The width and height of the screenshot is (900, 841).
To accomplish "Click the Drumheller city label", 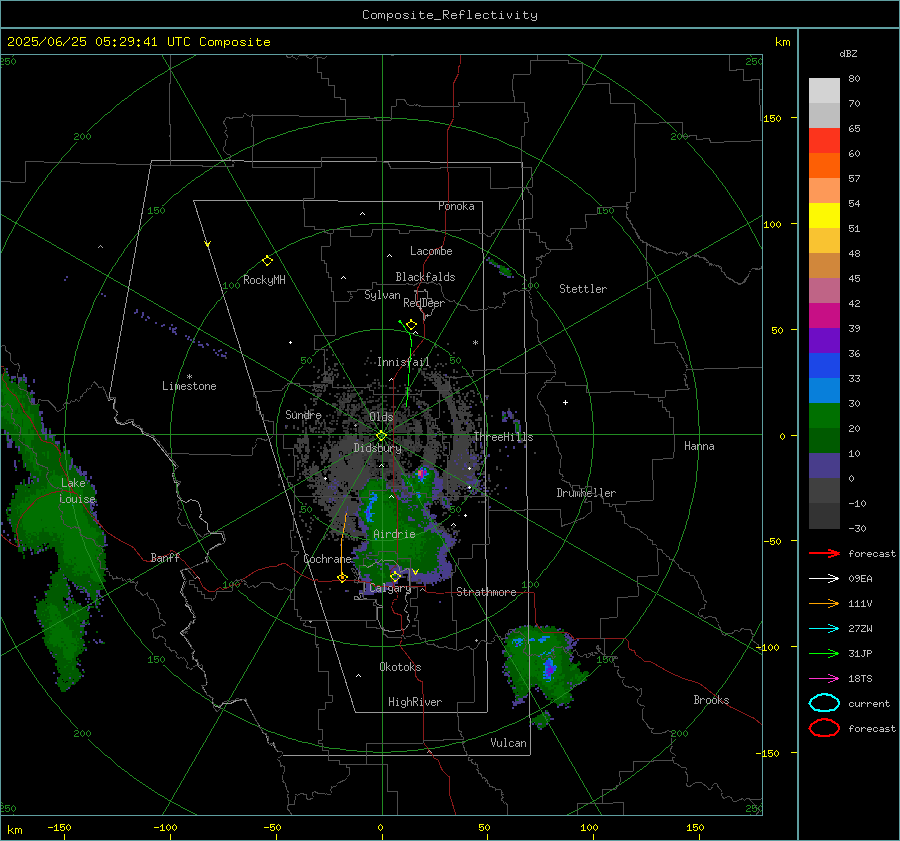I will (586, 493).
